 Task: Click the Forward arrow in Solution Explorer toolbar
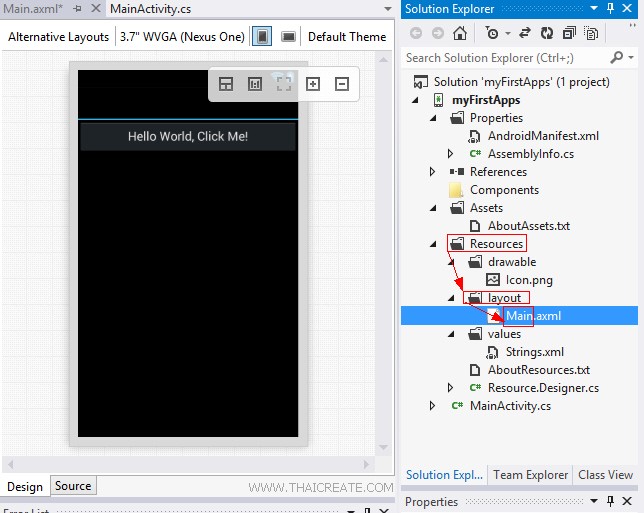(438, 33)
